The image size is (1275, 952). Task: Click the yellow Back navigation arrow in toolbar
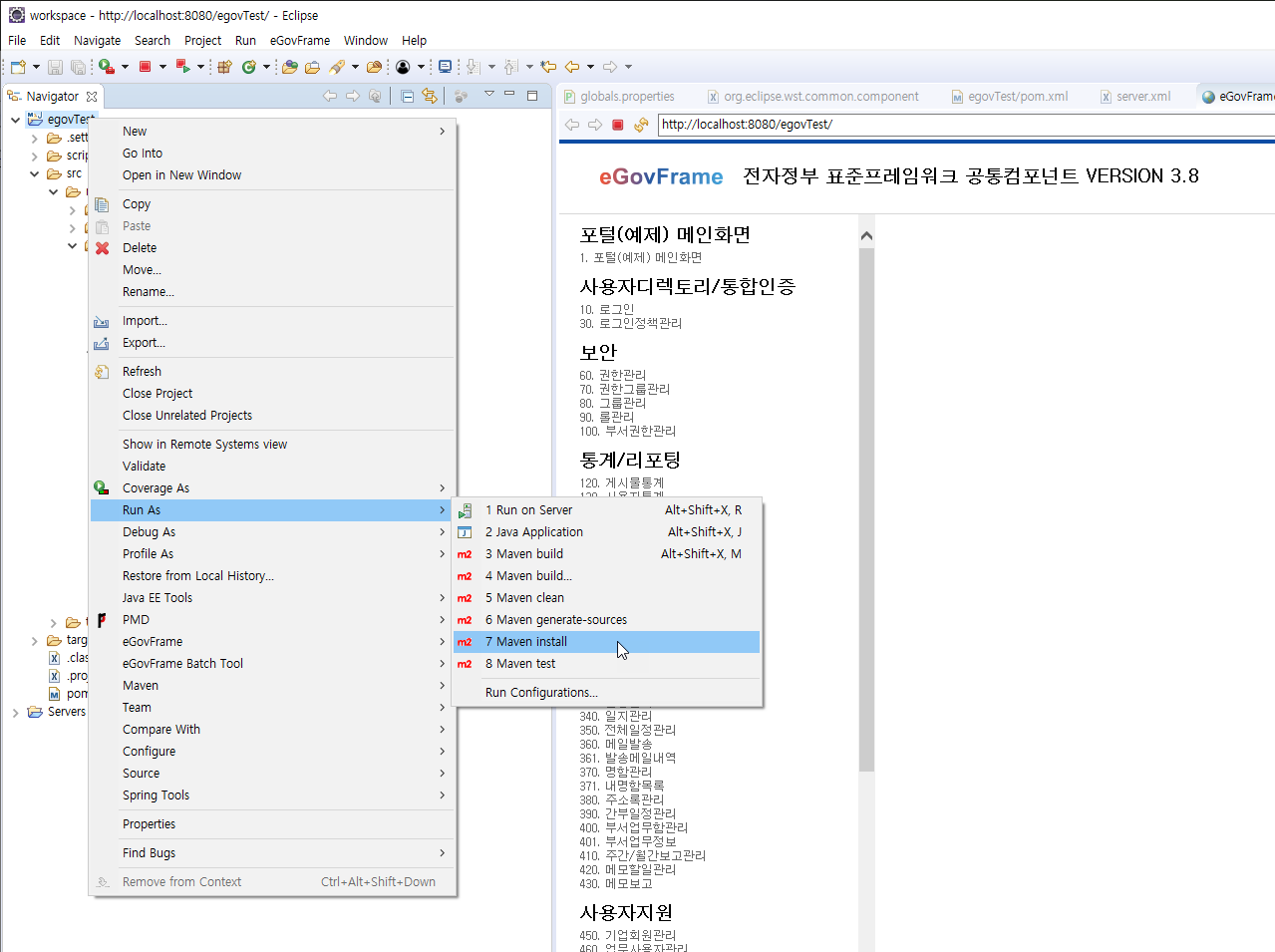point(572,67)
